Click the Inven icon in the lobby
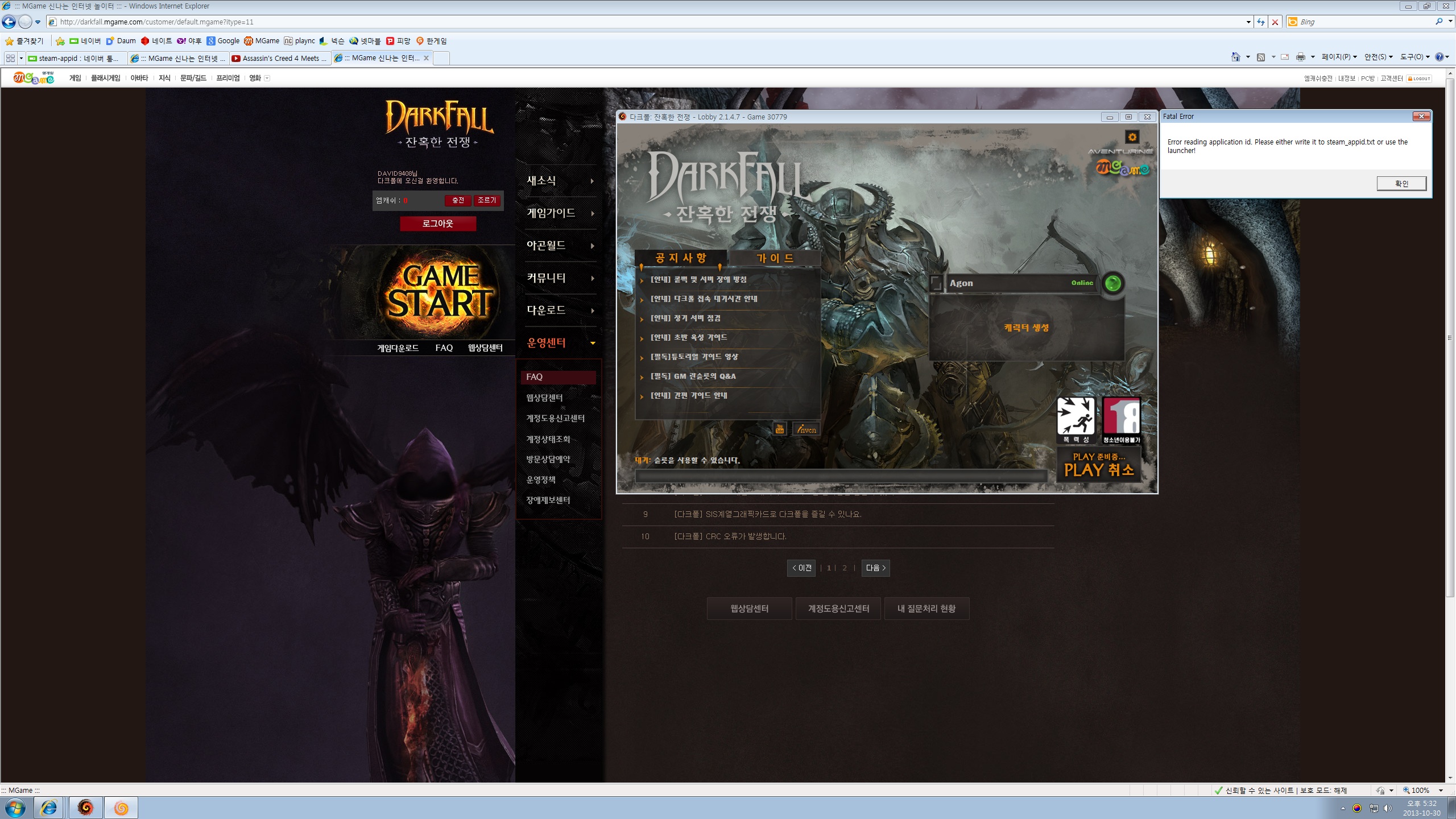Screen dimensions: 1456x819 click(806, 429)
